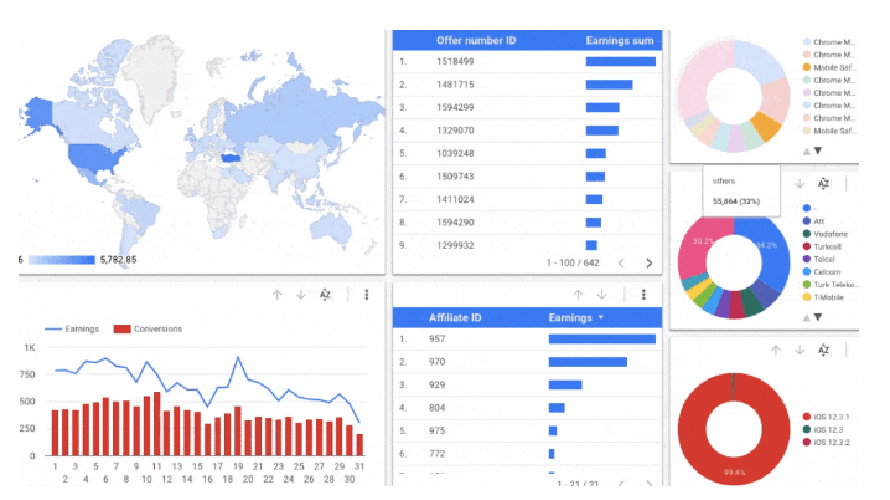
Task: Select affiliate ID 772 row
Action: pyautogui.click(x=527, y=454)
